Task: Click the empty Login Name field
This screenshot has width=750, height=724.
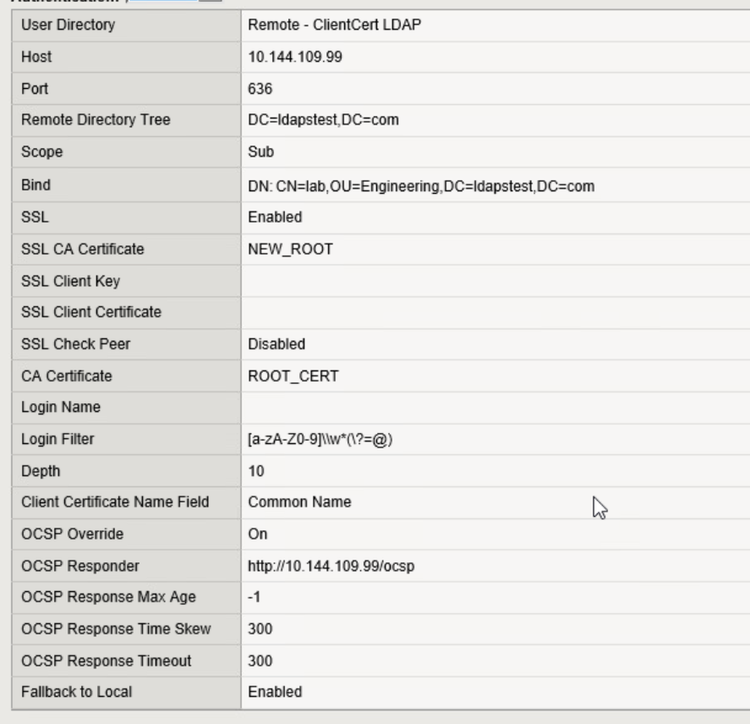Action: tap(495, 407)
